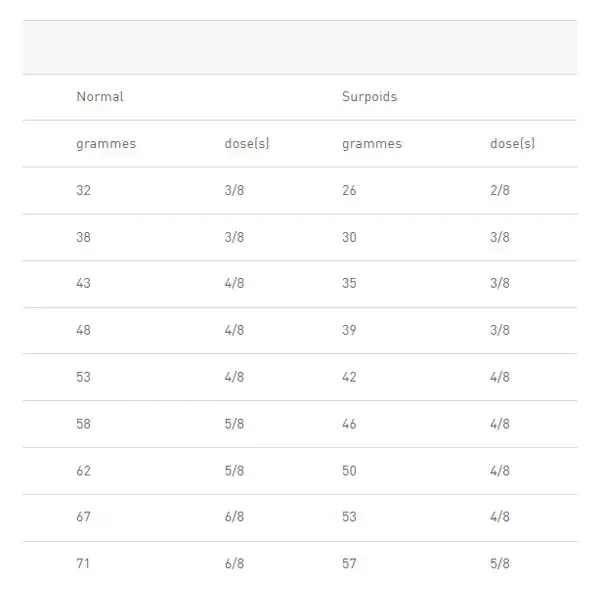Select the Normal grammes cell 71

(x=83, y=564)
